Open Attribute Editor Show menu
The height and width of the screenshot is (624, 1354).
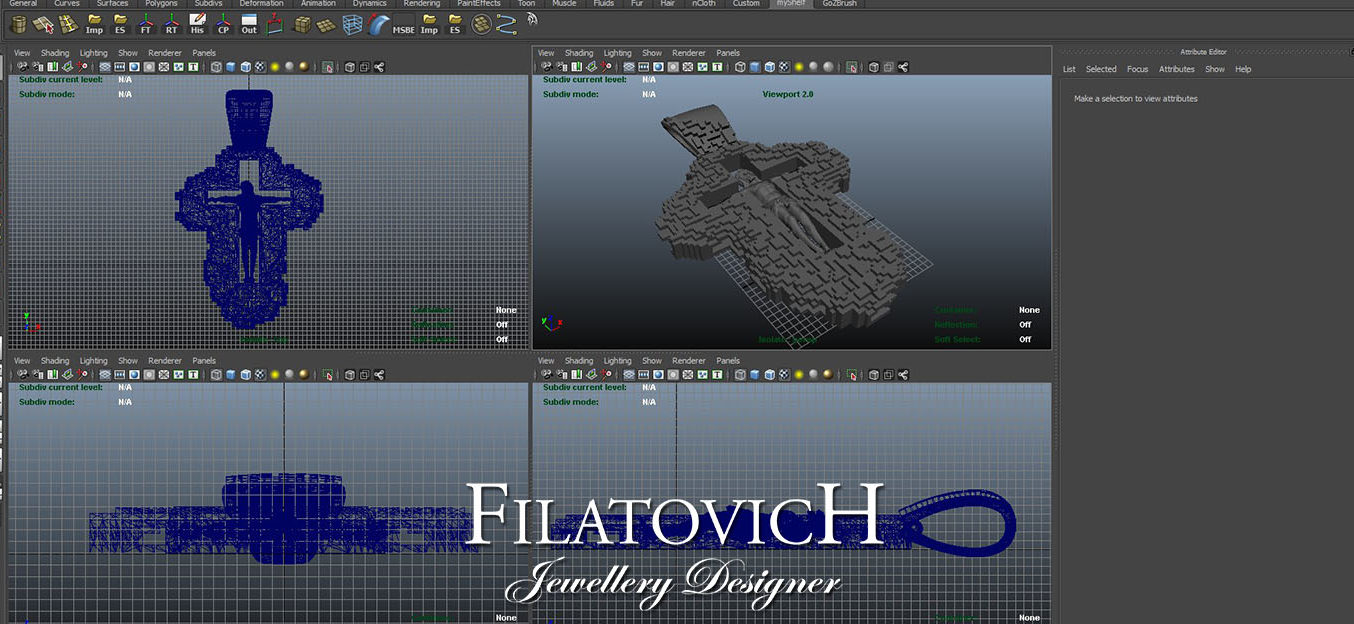tap(1214, 69)
